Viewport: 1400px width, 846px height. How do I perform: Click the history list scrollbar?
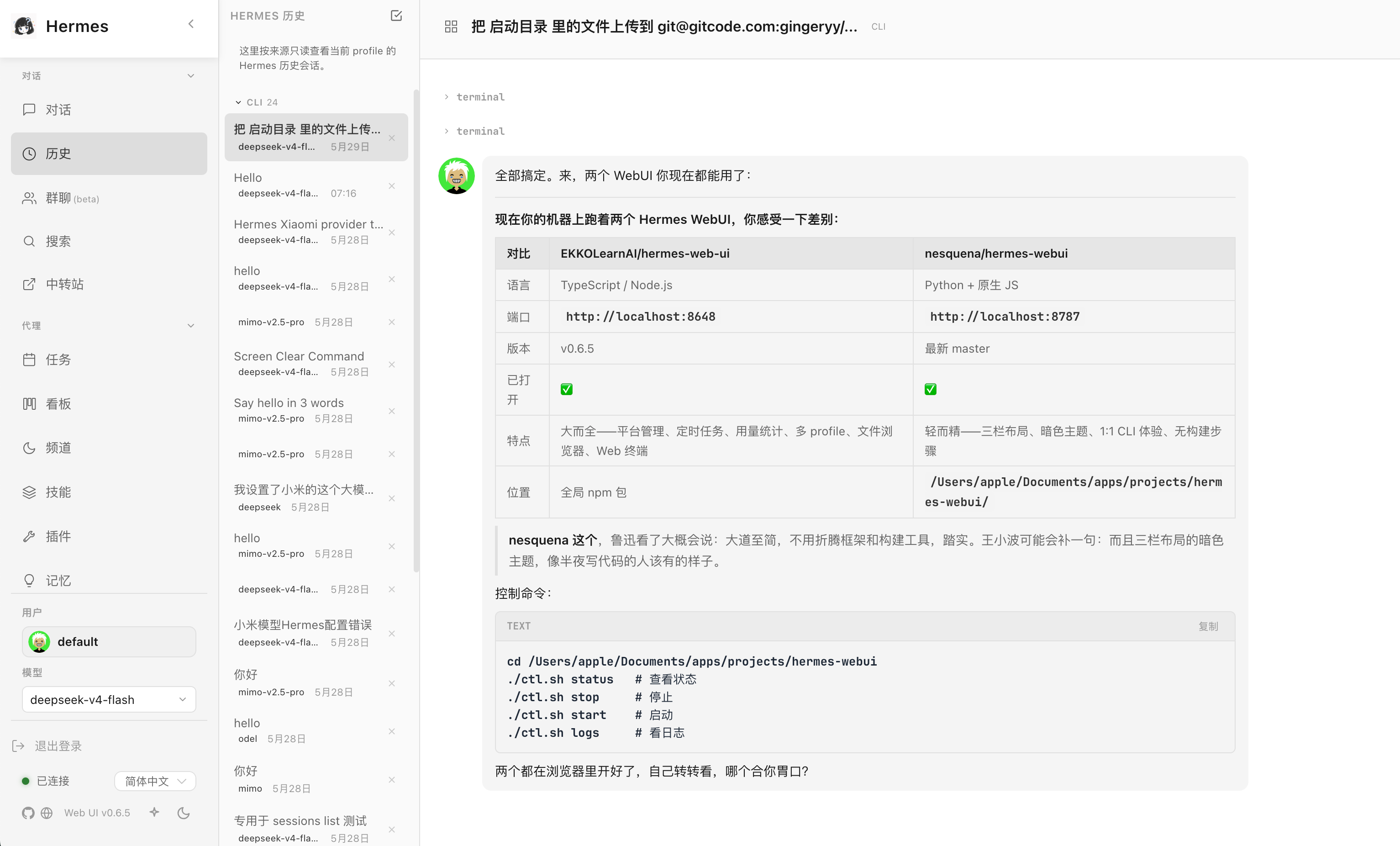[416, 330]
